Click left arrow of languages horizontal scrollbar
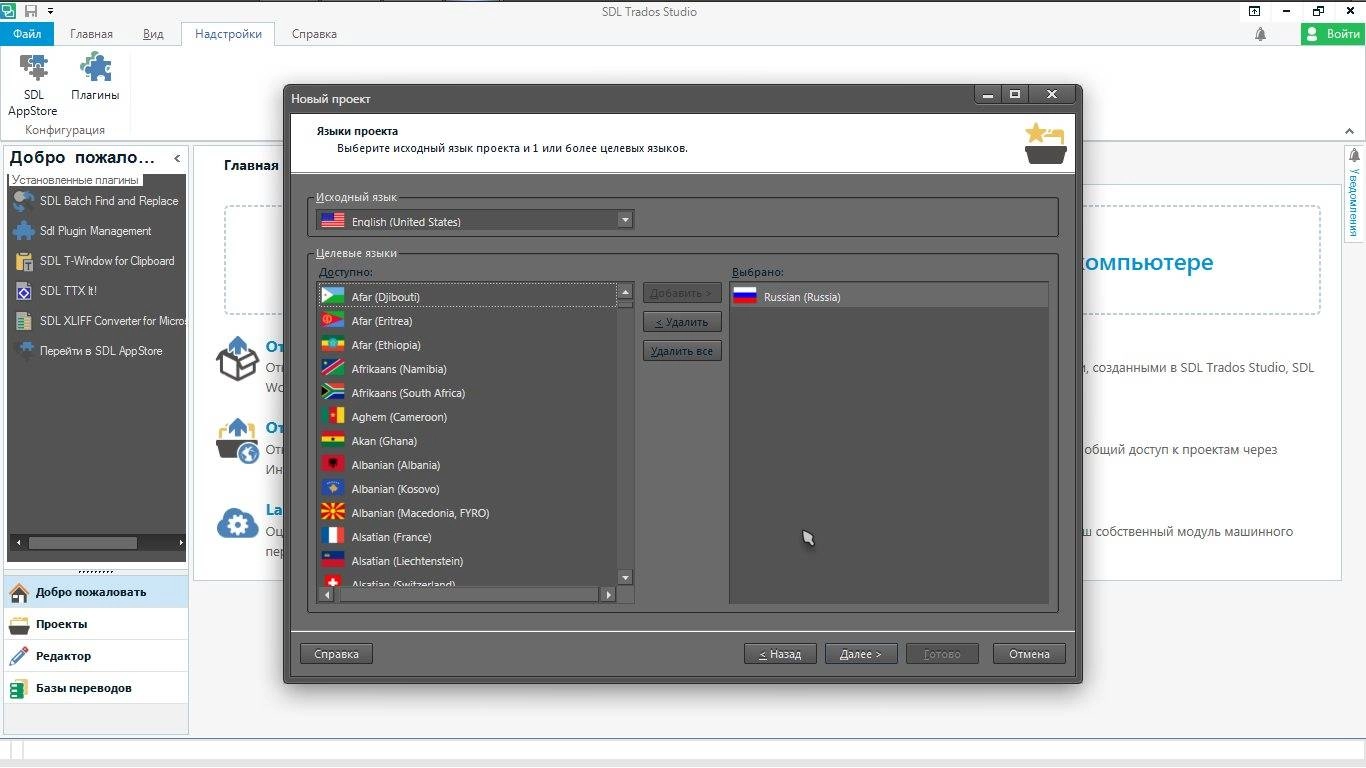Image resolution: width=1366 pixels, height=768 pixels. point(326,594)
